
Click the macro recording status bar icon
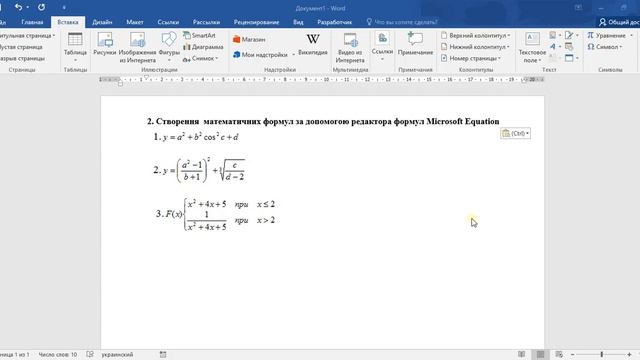click(x=163, y=354)
